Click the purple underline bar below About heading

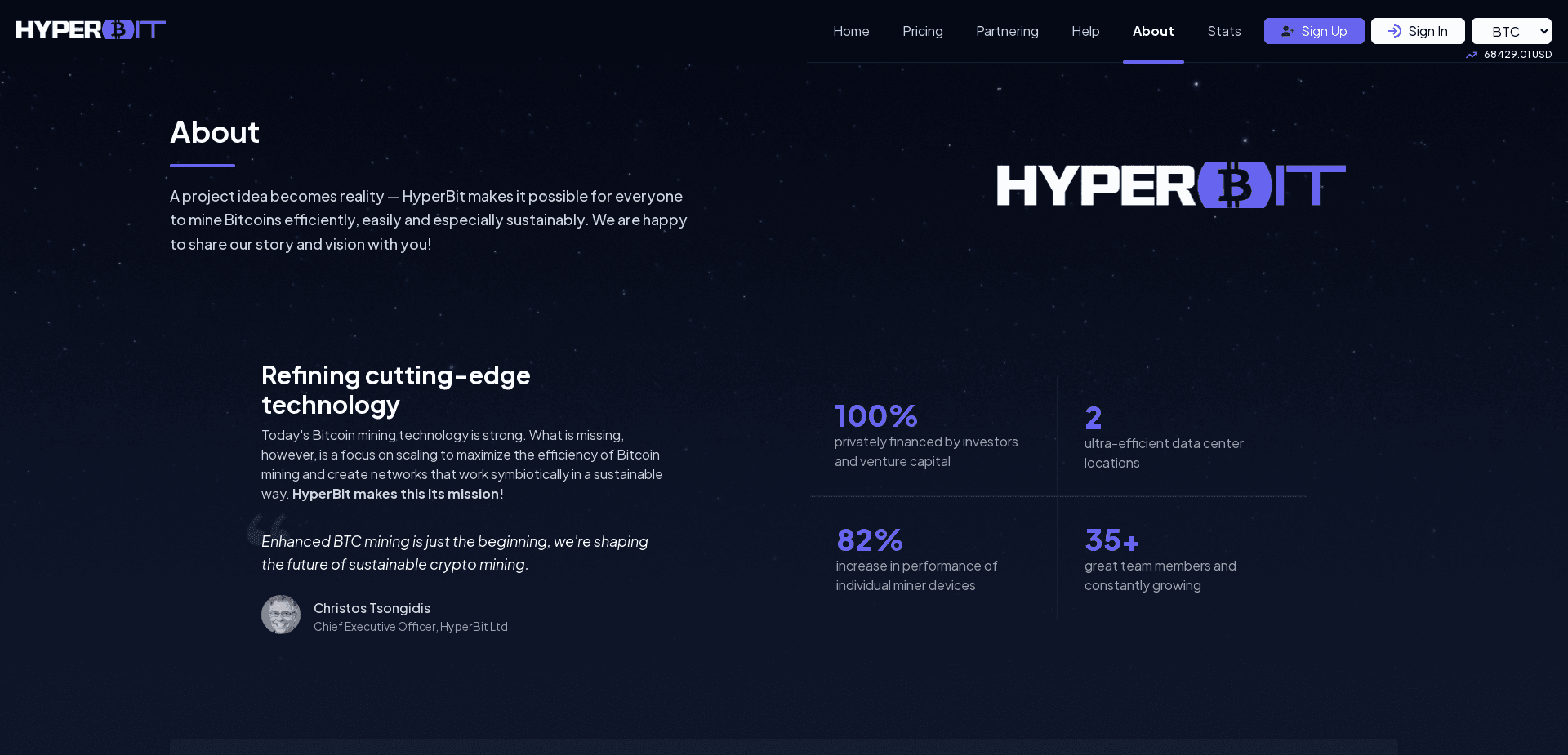[202, 165]
